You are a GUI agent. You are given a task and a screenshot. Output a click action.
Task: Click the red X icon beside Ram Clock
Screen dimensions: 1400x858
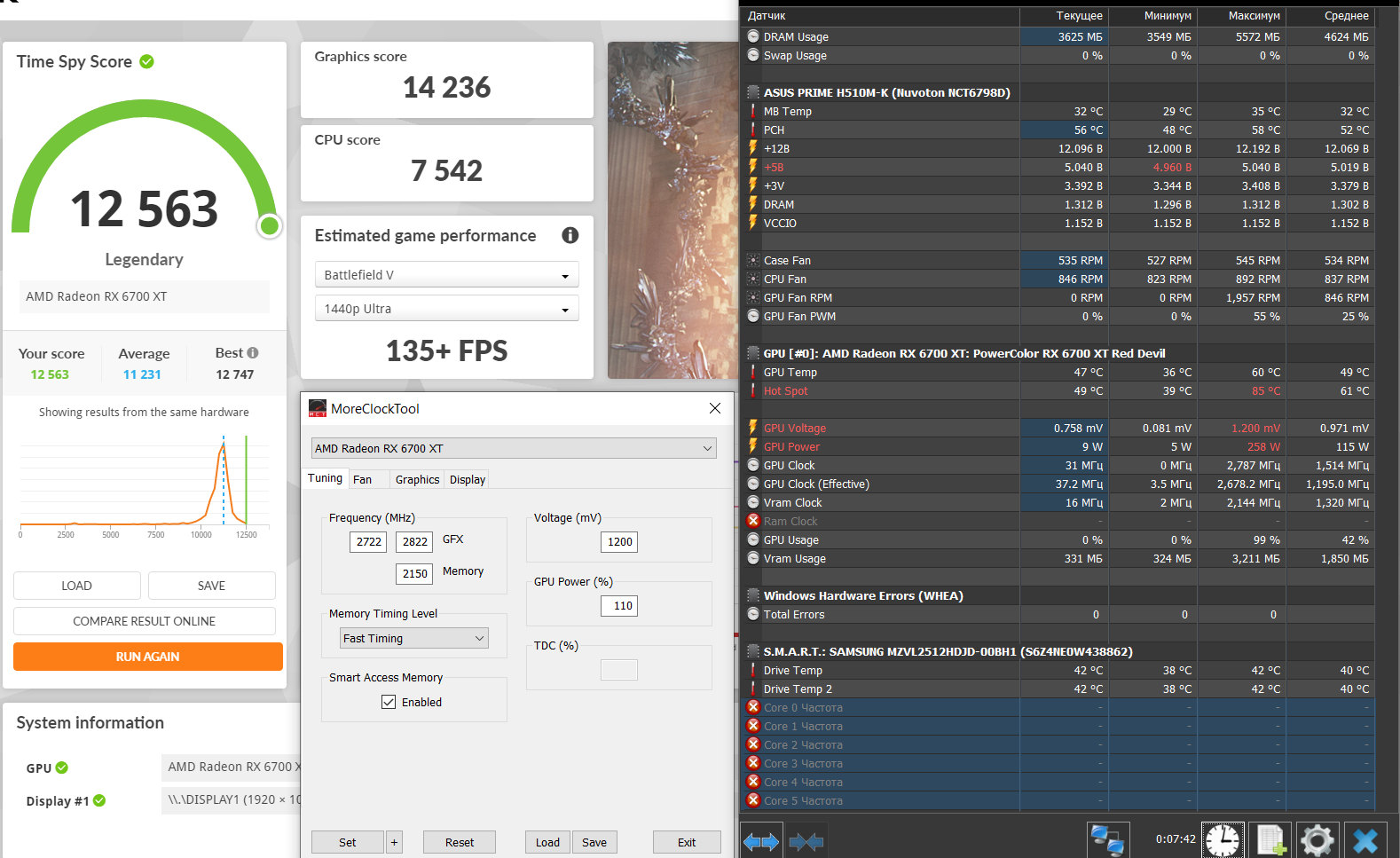coord(753,521)
